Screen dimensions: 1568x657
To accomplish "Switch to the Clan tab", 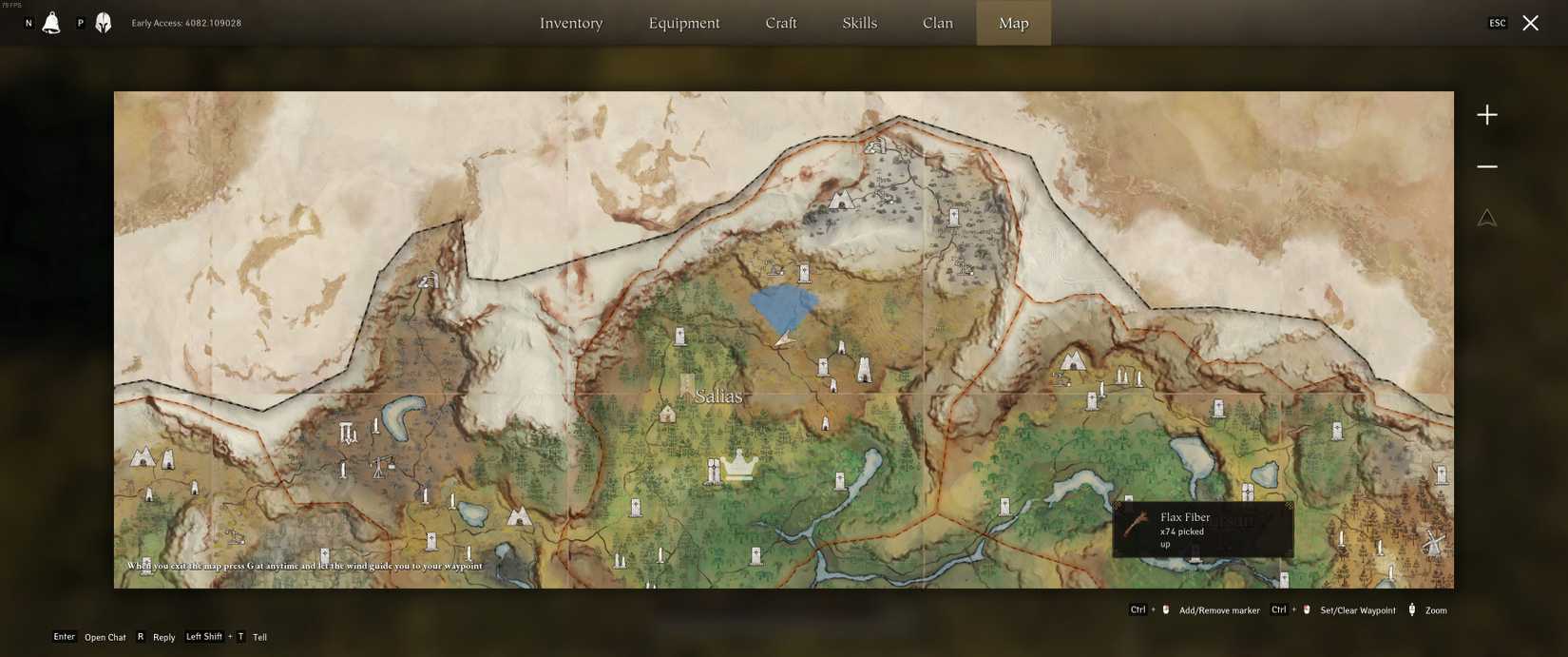I will coord(937,23).
